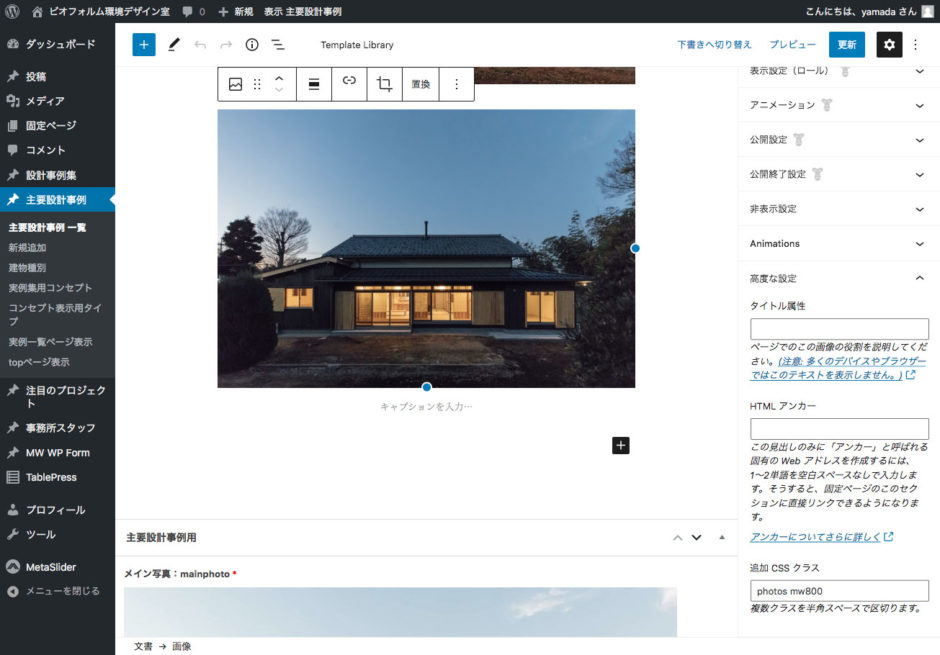940x655 pixels.
Task: Toggle the settings gear sidebar button
Action: tap(889, 44)
